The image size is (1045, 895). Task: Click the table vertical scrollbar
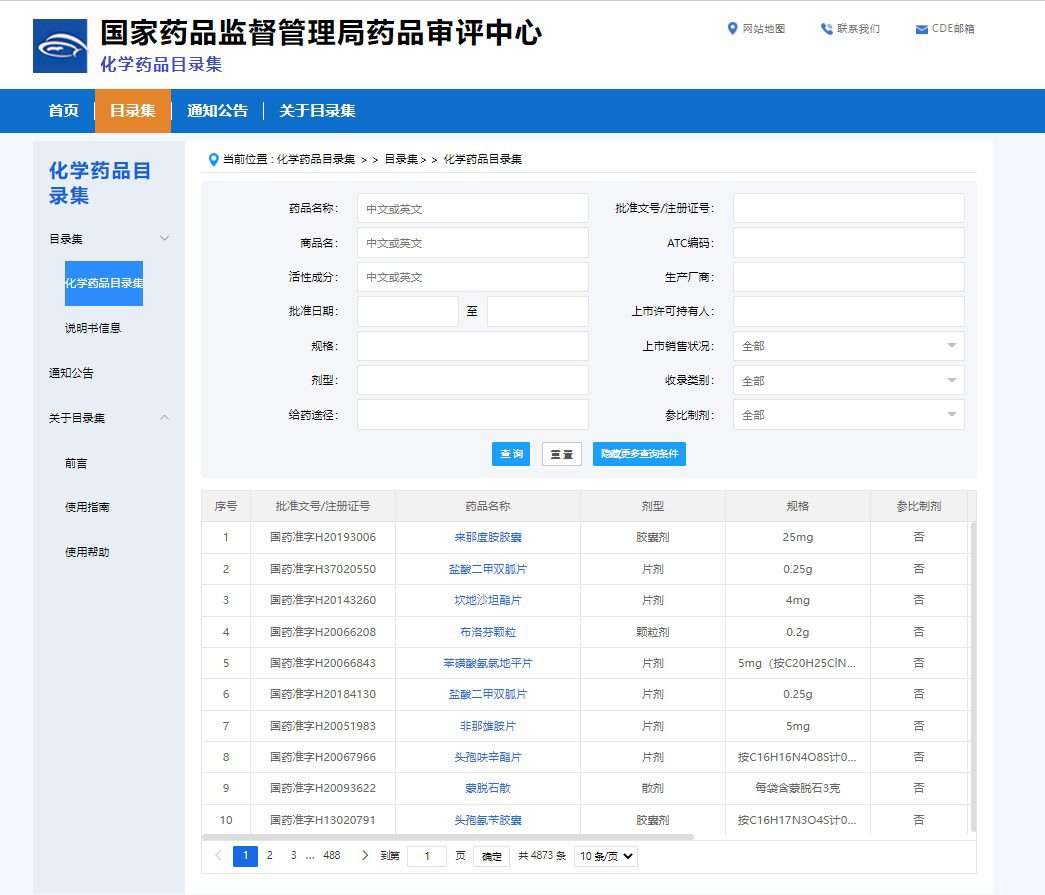(973, 676)
